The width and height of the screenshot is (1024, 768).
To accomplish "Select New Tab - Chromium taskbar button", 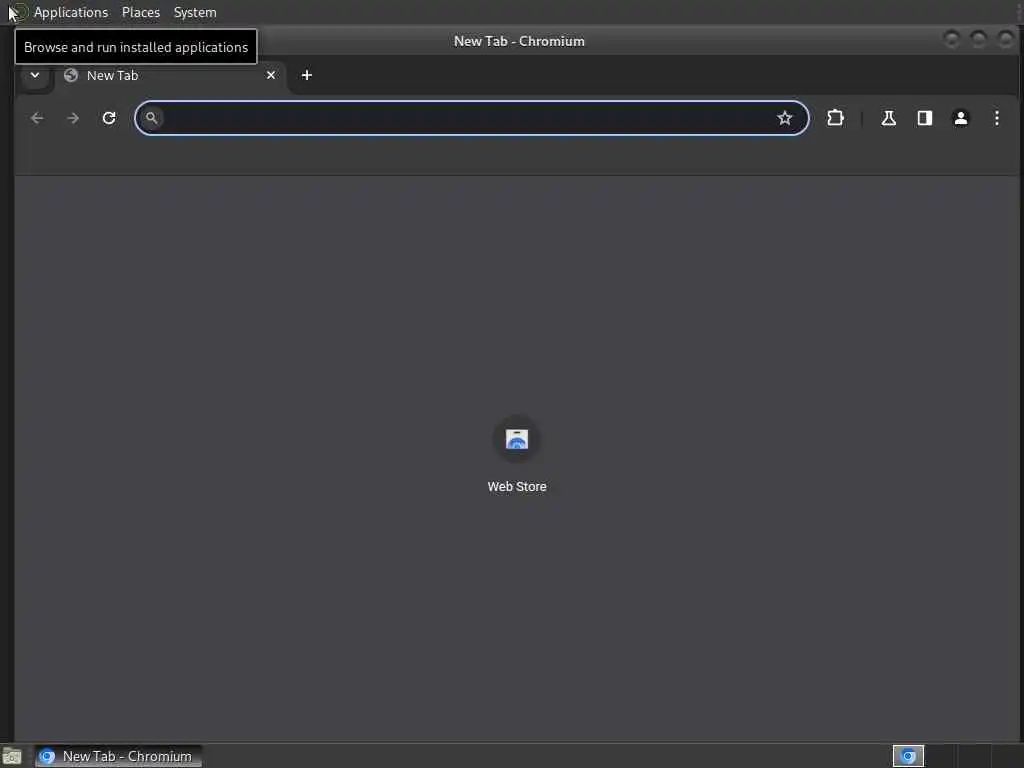I will 118,756.
